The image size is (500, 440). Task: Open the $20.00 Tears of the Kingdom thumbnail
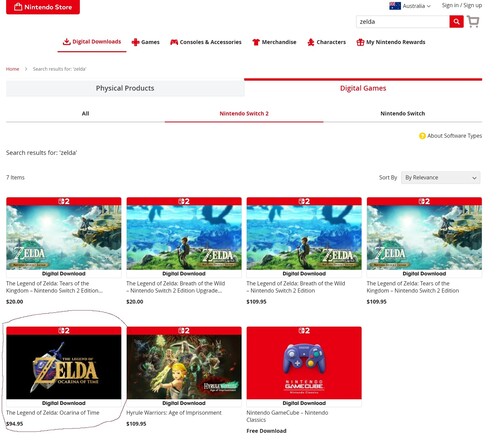tap(64, 237)
